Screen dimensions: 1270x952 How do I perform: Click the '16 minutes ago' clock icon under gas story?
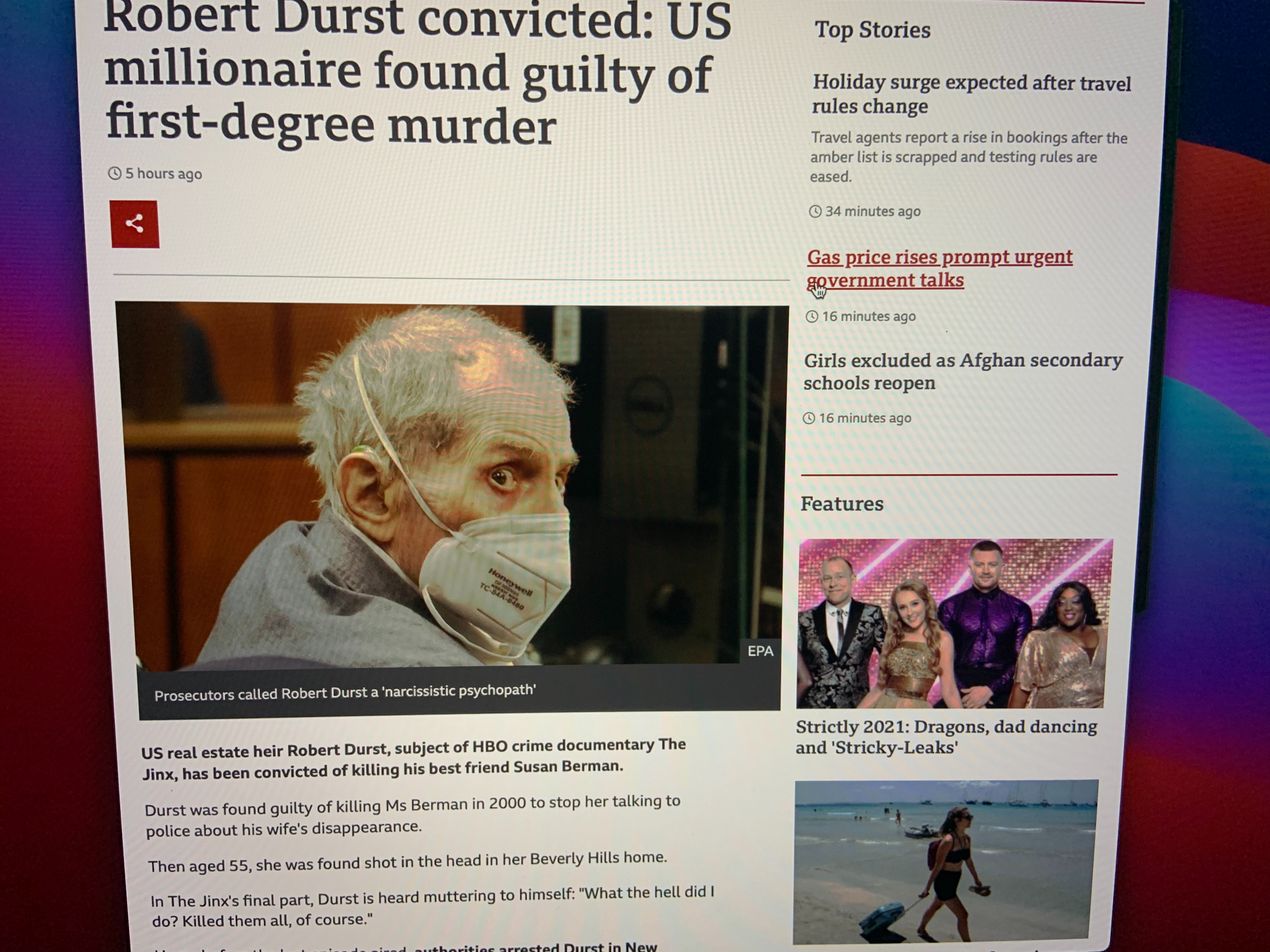[x=812, y=316]
